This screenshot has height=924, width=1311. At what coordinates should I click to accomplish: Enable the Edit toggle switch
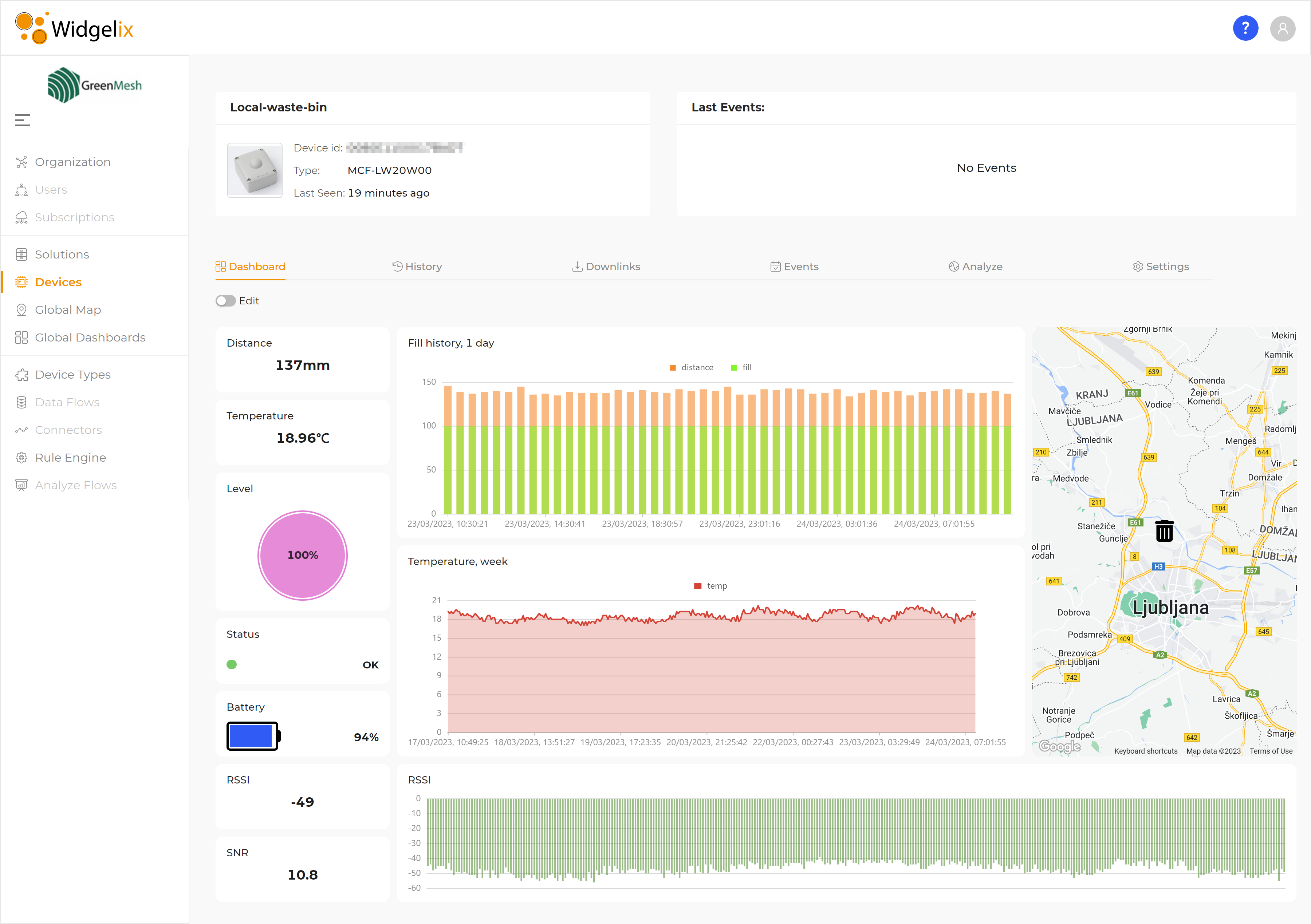tap(225, 301)
